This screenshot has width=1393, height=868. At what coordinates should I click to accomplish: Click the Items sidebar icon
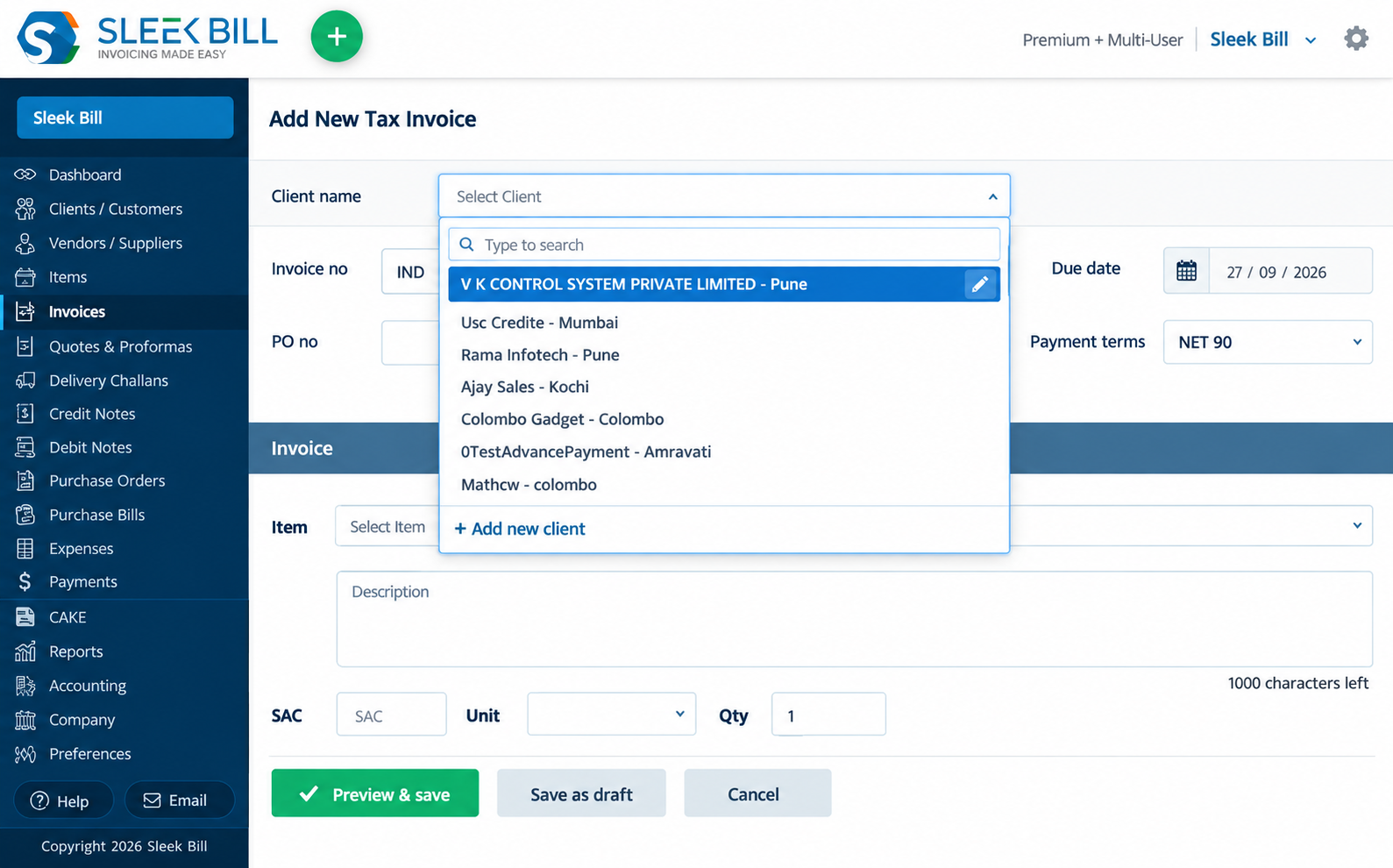pyautogui.click(x=25, y=277)
